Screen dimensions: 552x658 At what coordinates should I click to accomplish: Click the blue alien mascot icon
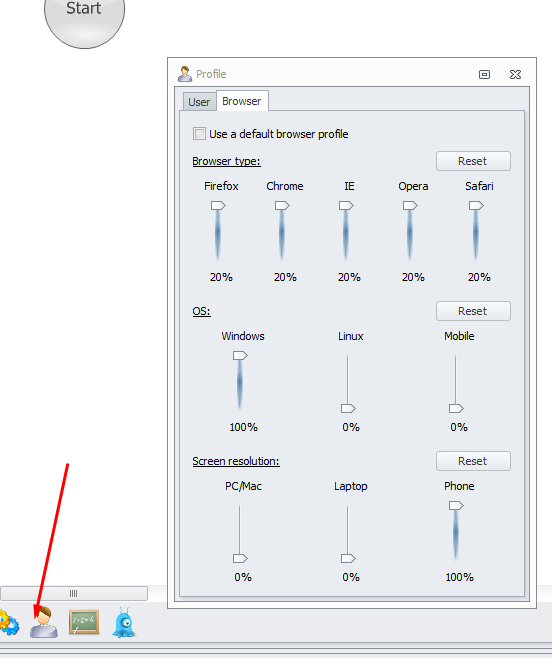(x=124, y=622)
